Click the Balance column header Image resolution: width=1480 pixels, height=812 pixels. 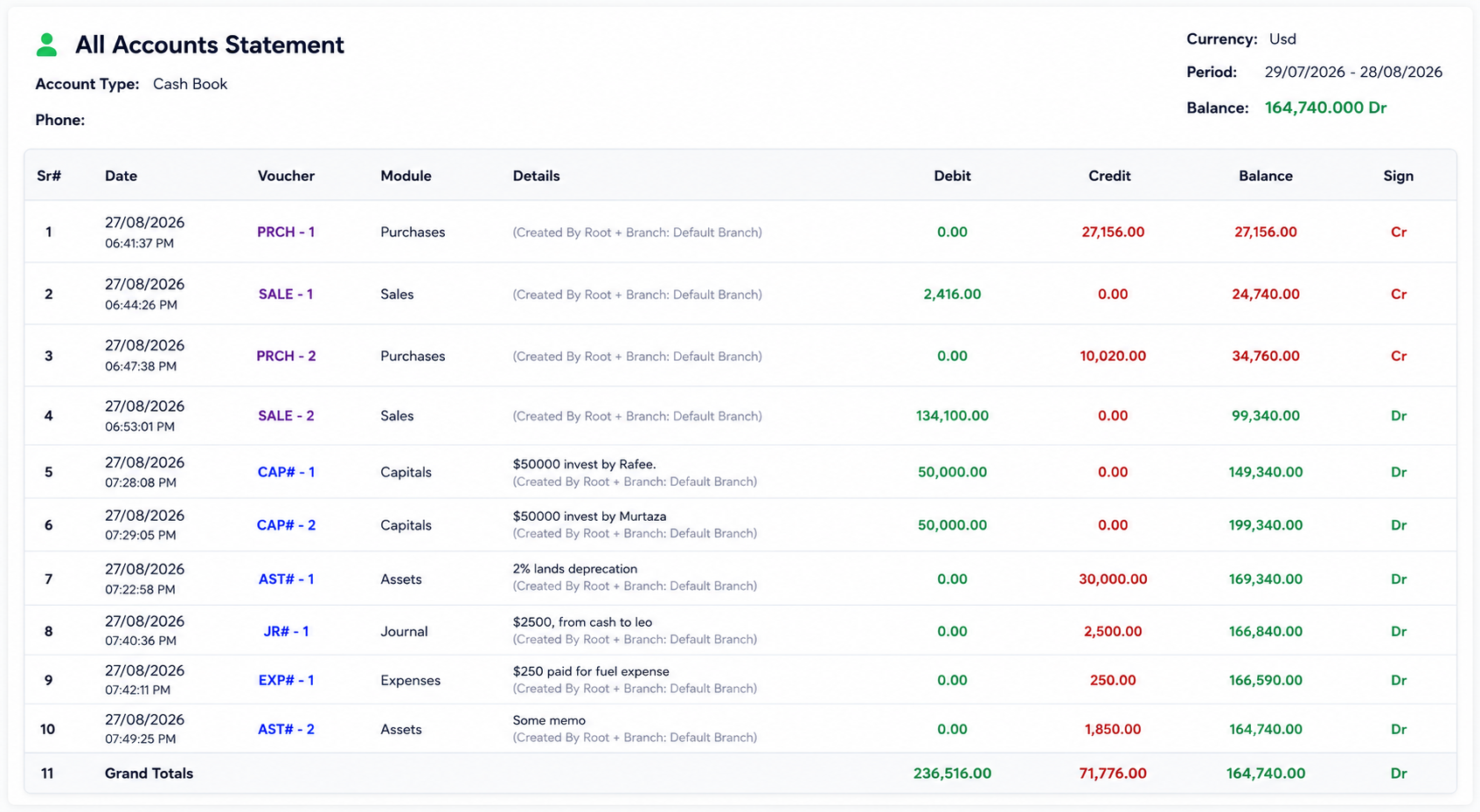(1265, 176)
